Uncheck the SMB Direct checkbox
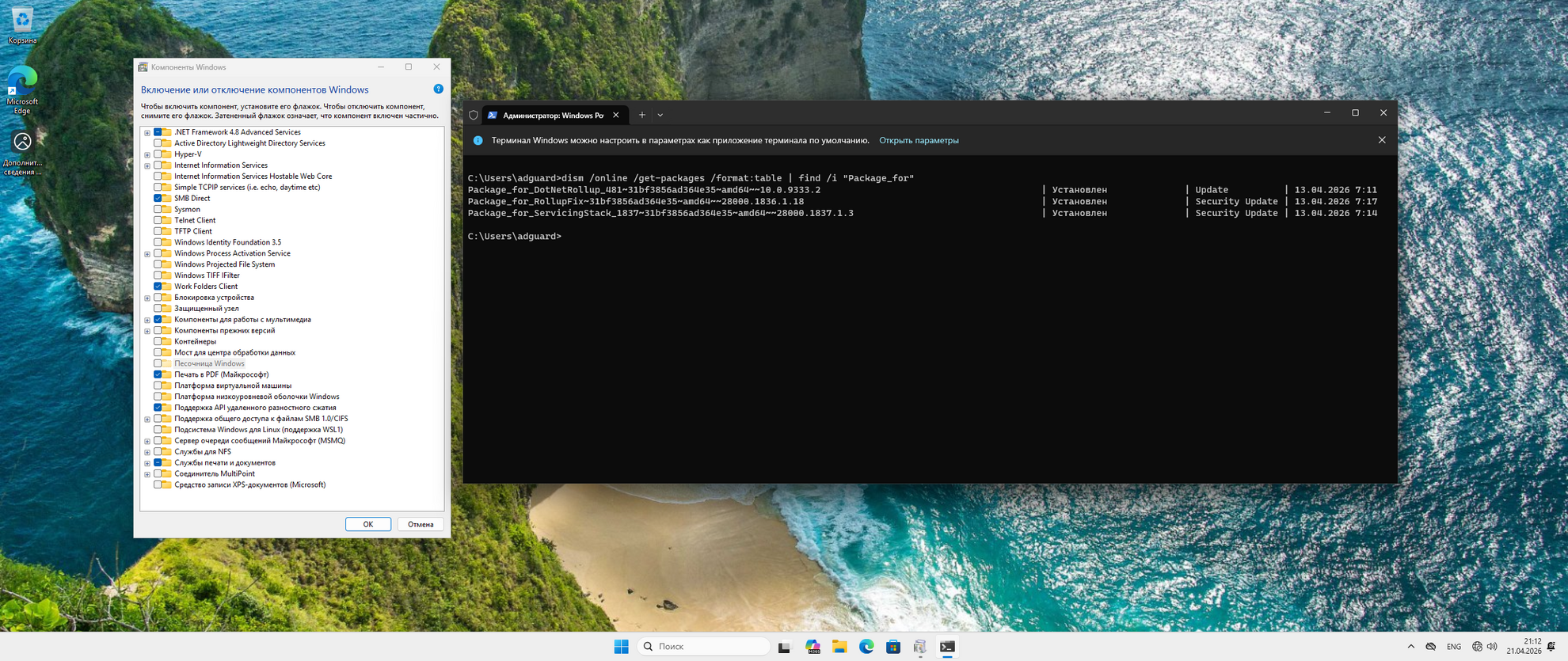Screen dimensions: 1568x661 158,199
